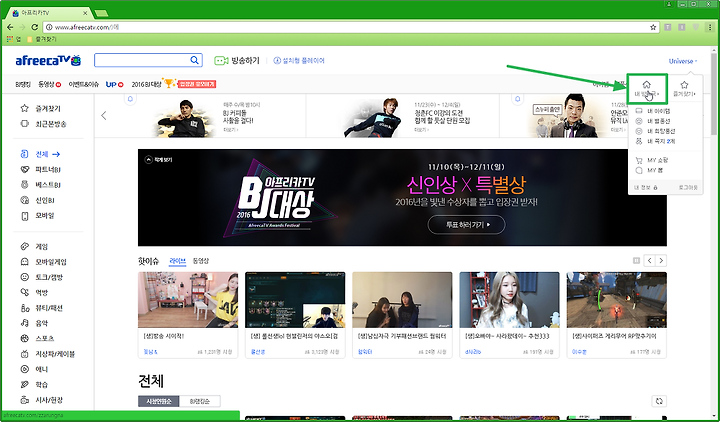Open the 애니 play icon
The image size is (720, 422).
tap(24, 369)
